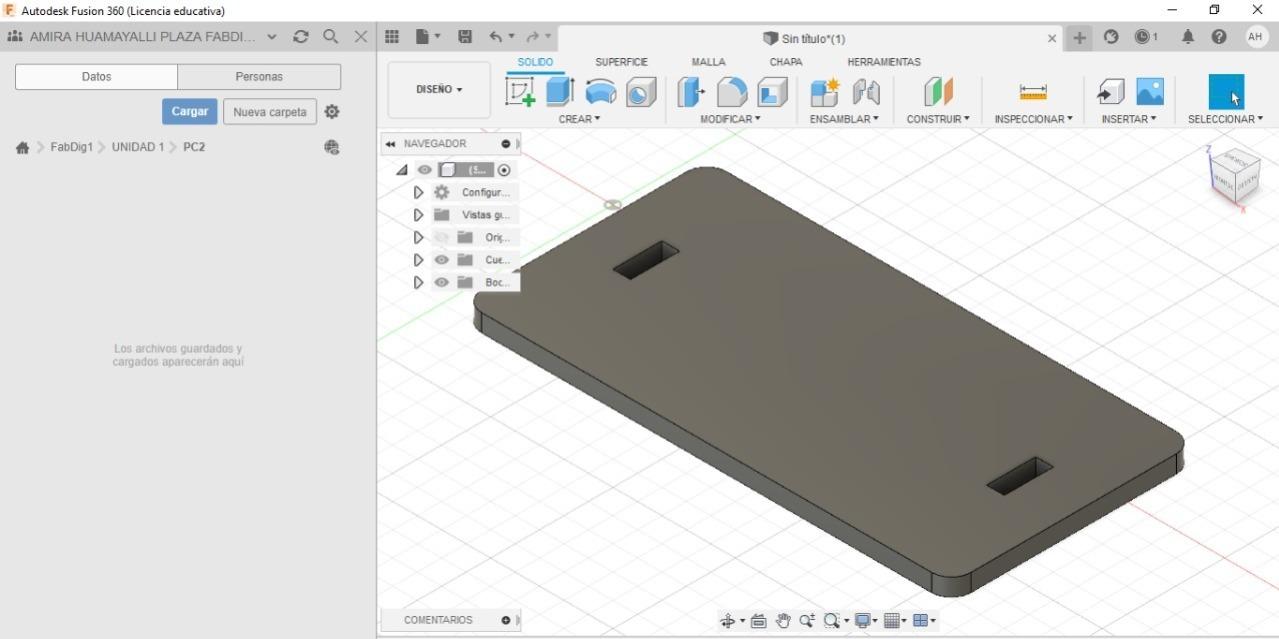Open the File menu dropdown

point(428,37)
